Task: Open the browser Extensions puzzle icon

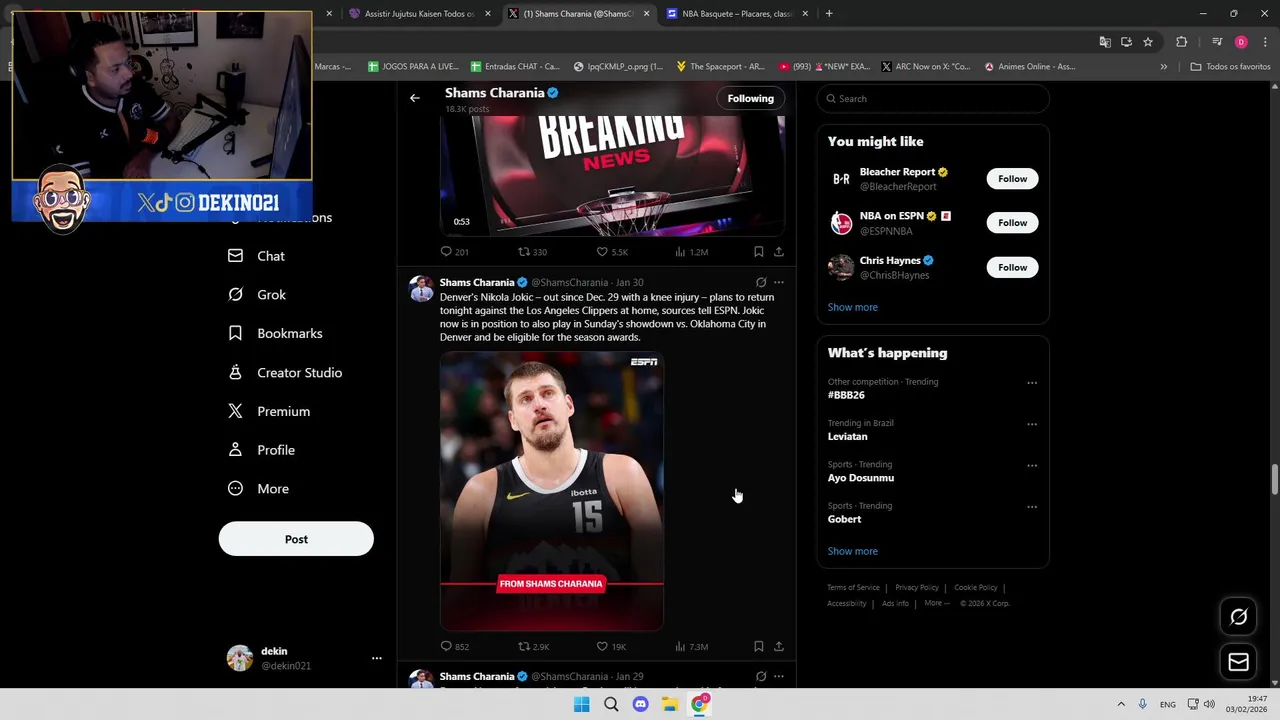Action: click(1182, 42)
